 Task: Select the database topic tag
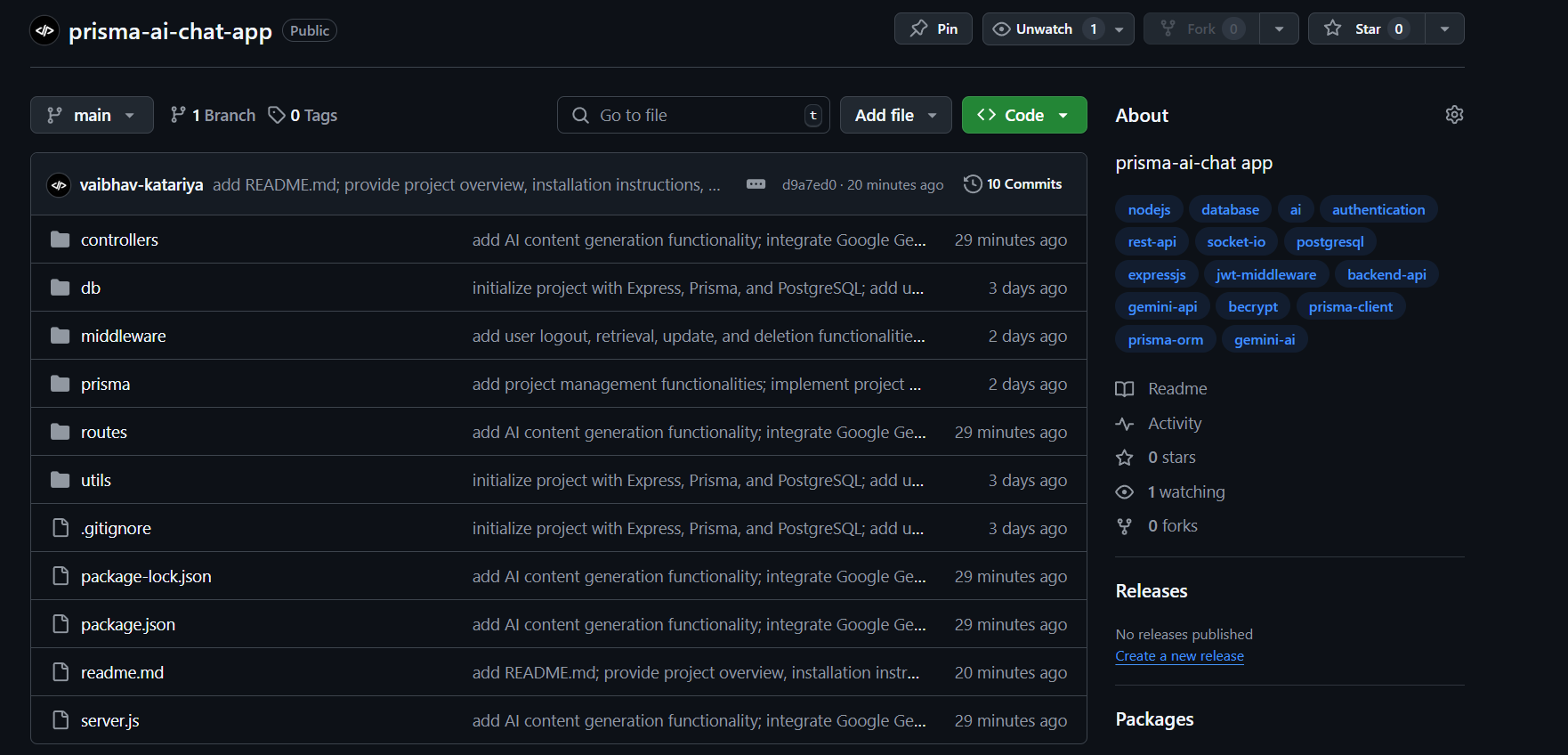[1230, 209]
